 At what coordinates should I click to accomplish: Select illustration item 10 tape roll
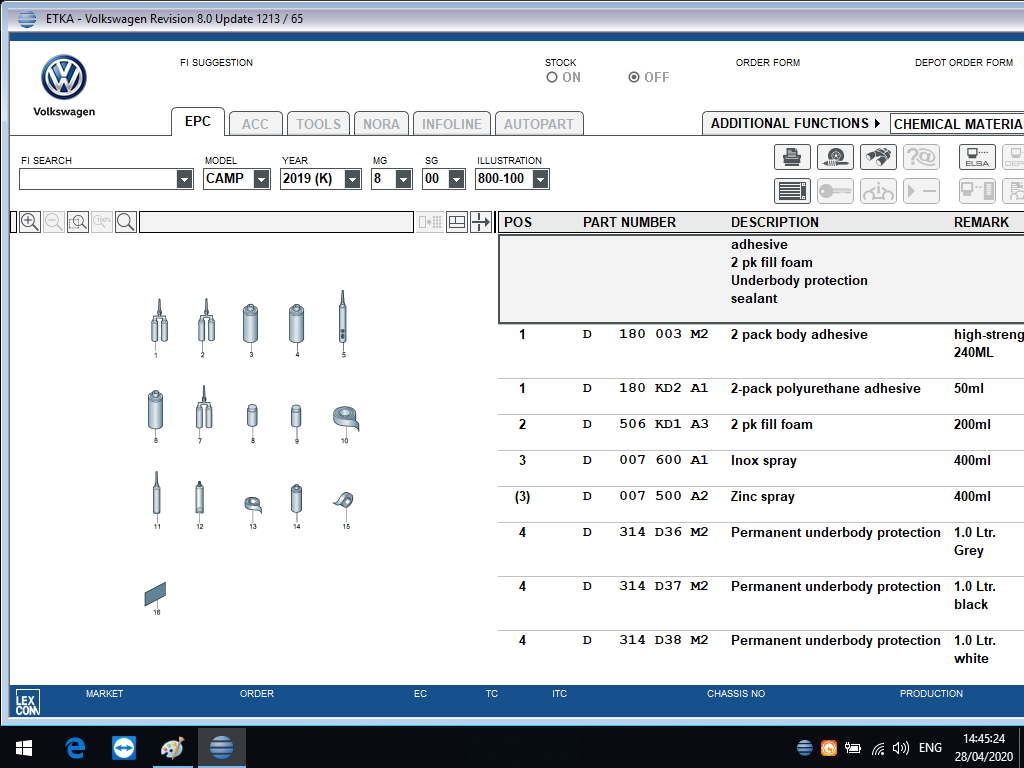coord(345,420)
